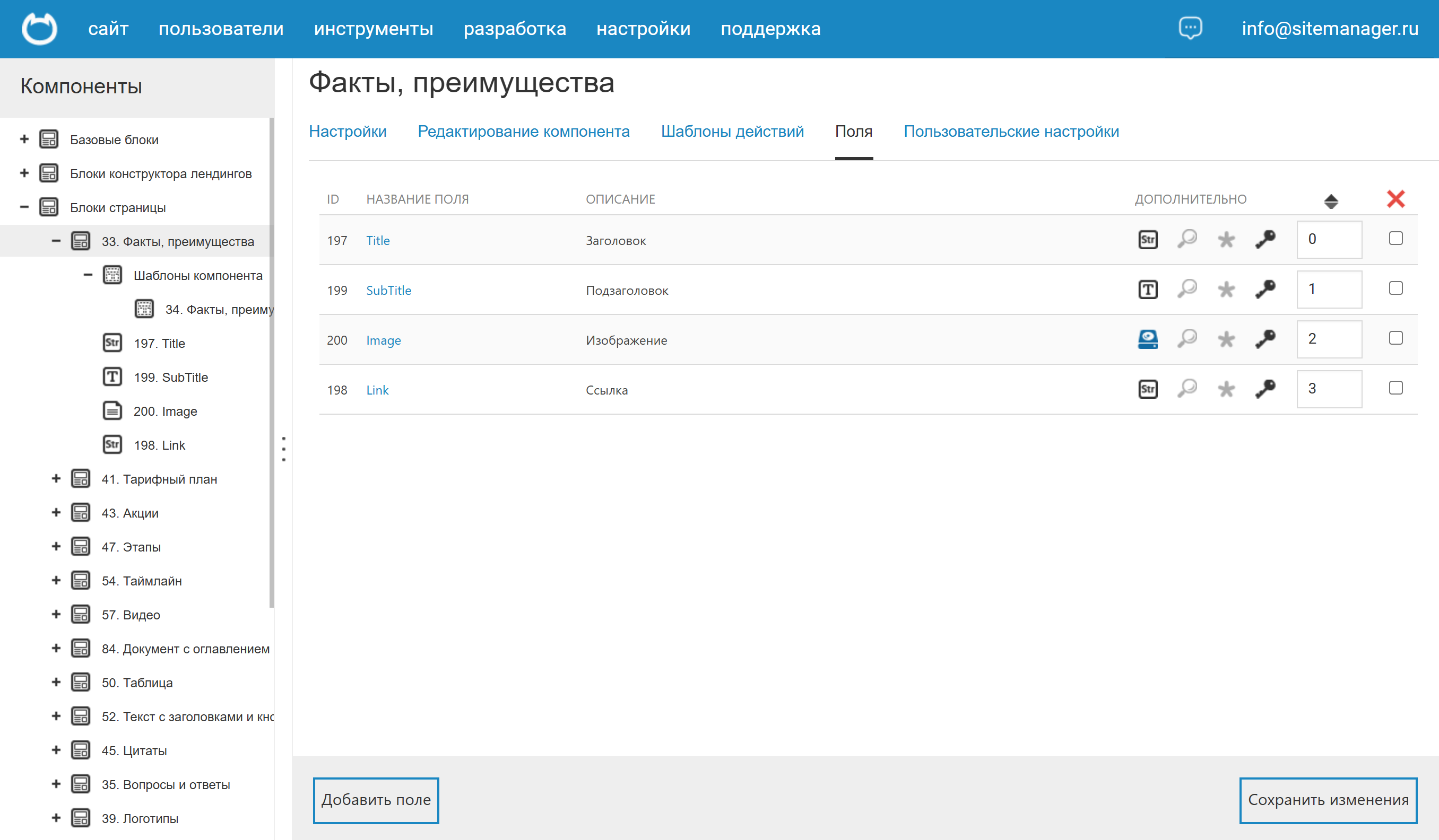Click the sort order arrows header icon
This screenshot has width=1439, height=840.
pyautogui.click(x=1331, y=201)
